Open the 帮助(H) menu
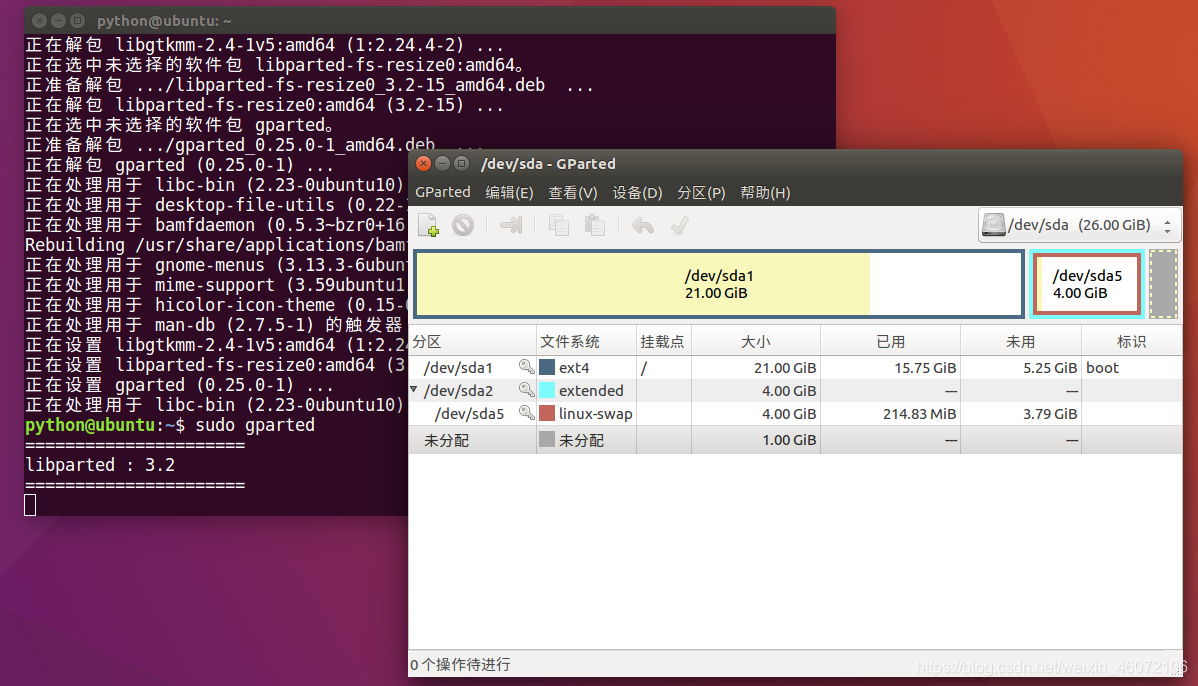The width and height of the screenshot is (1198, 686). point(765,193)
